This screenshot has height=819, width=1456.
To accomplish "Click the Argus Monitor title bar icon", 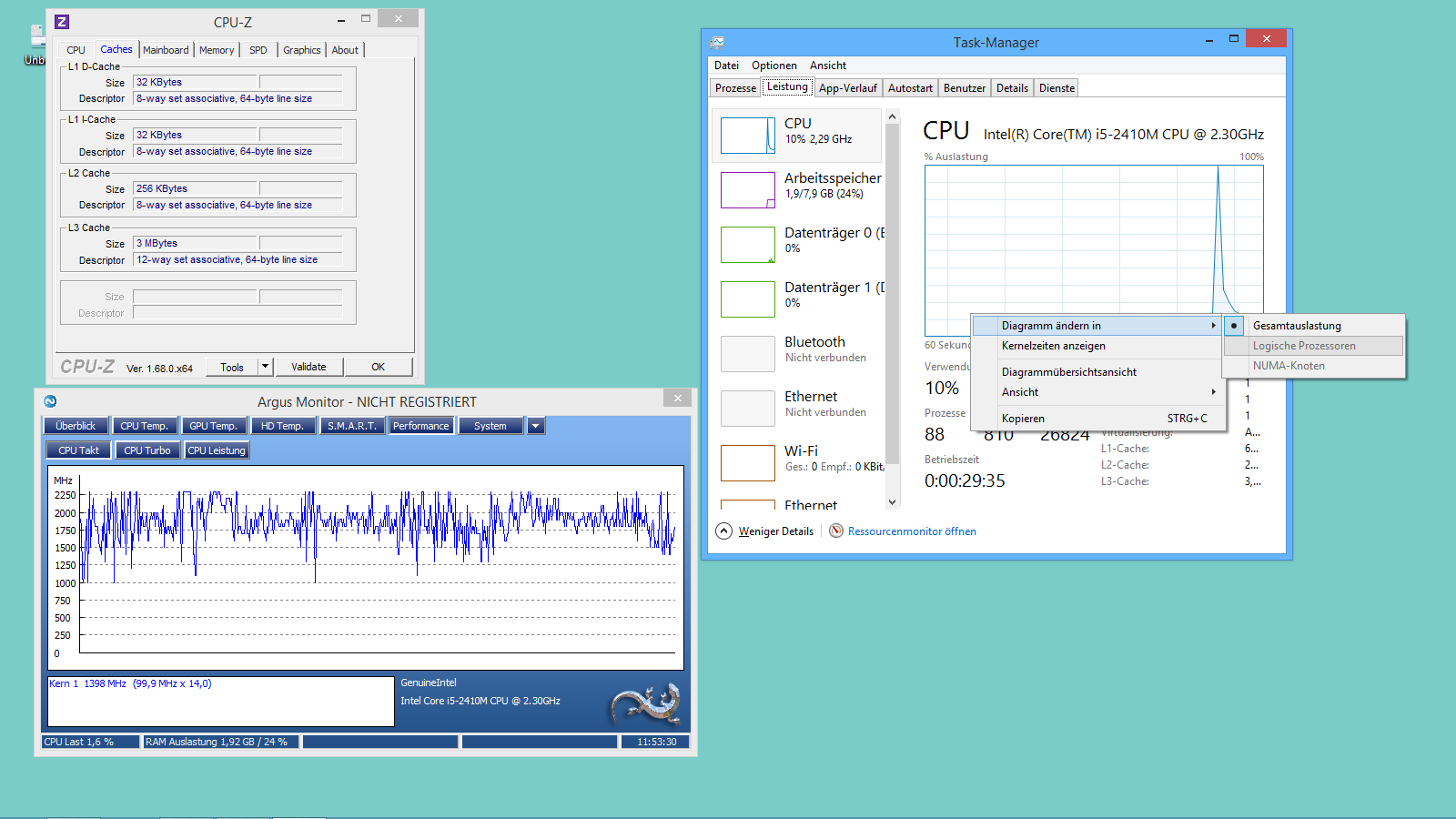I will pos(50,401).
